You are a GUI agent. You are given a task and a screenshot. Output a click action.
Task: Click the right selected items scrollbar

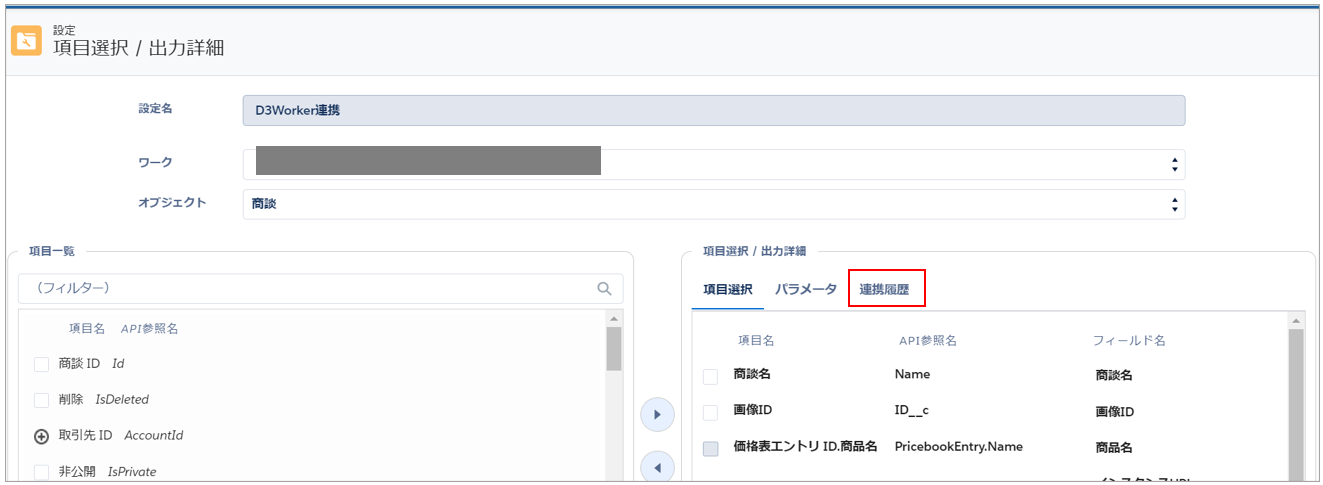pyautogui.click(x=1296, y=400)
